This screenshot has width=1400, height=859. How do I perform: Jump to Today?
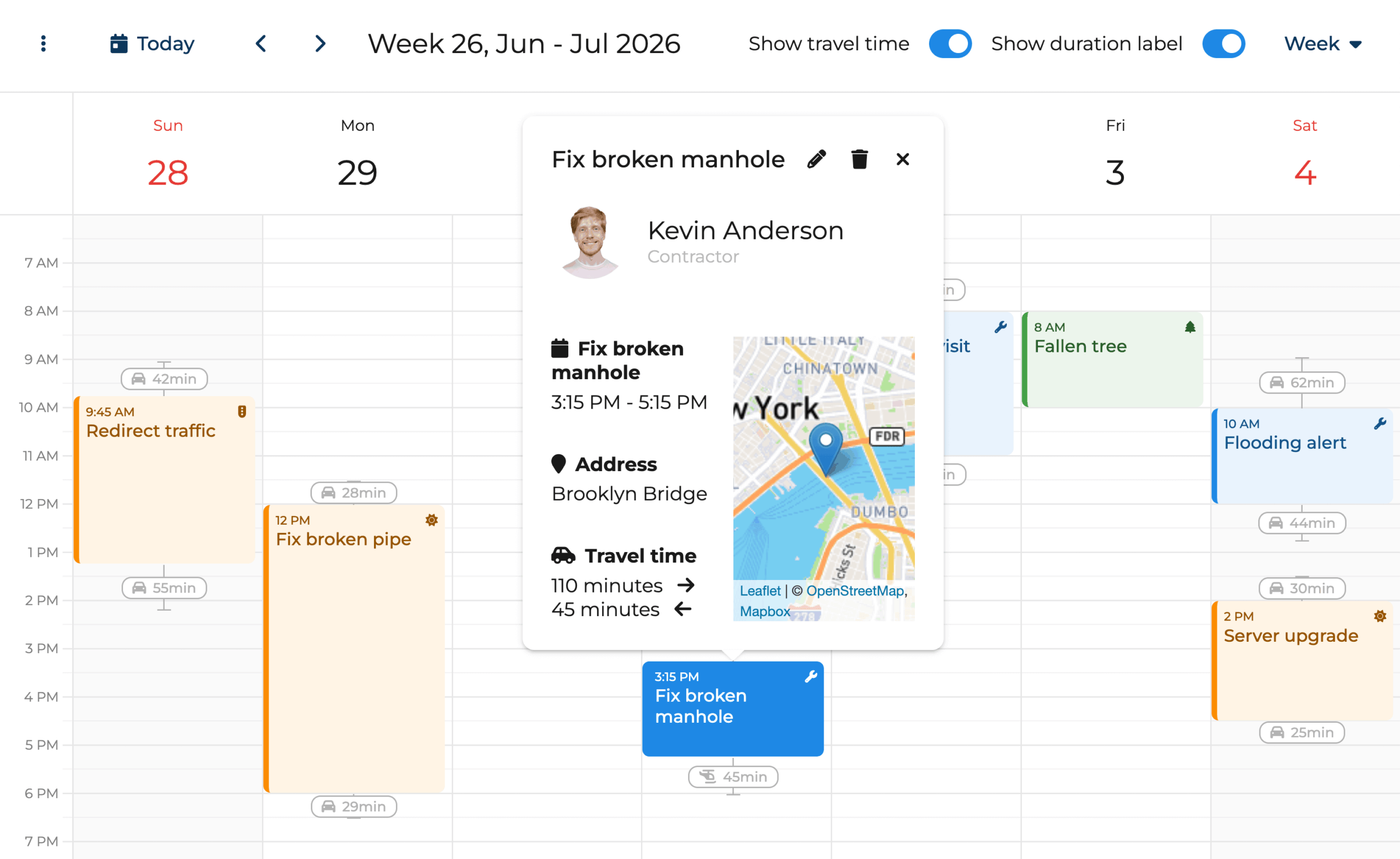click(x=152, y=44)
